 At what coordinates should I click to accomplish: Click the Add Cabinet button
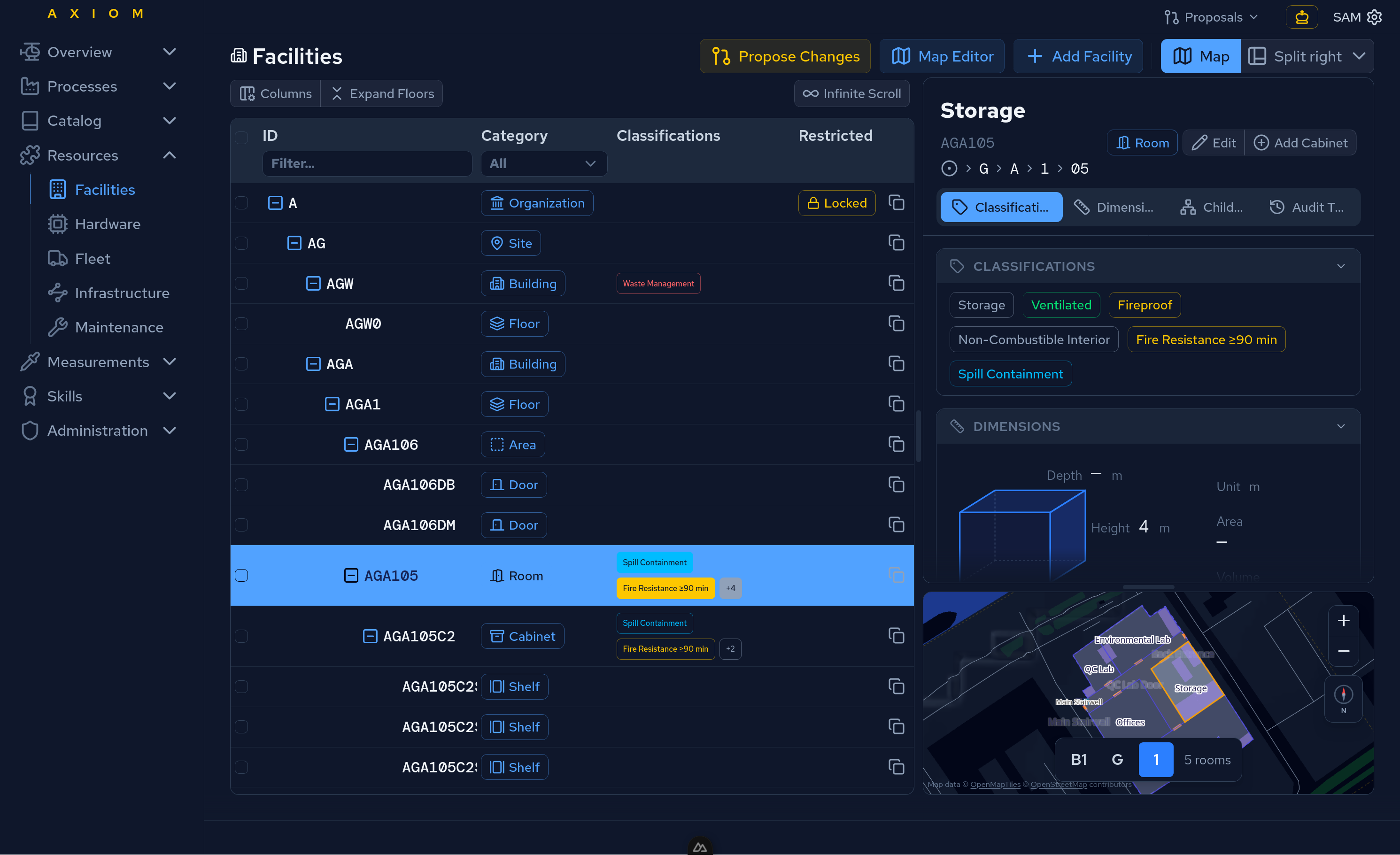[x=1300, y=143]
